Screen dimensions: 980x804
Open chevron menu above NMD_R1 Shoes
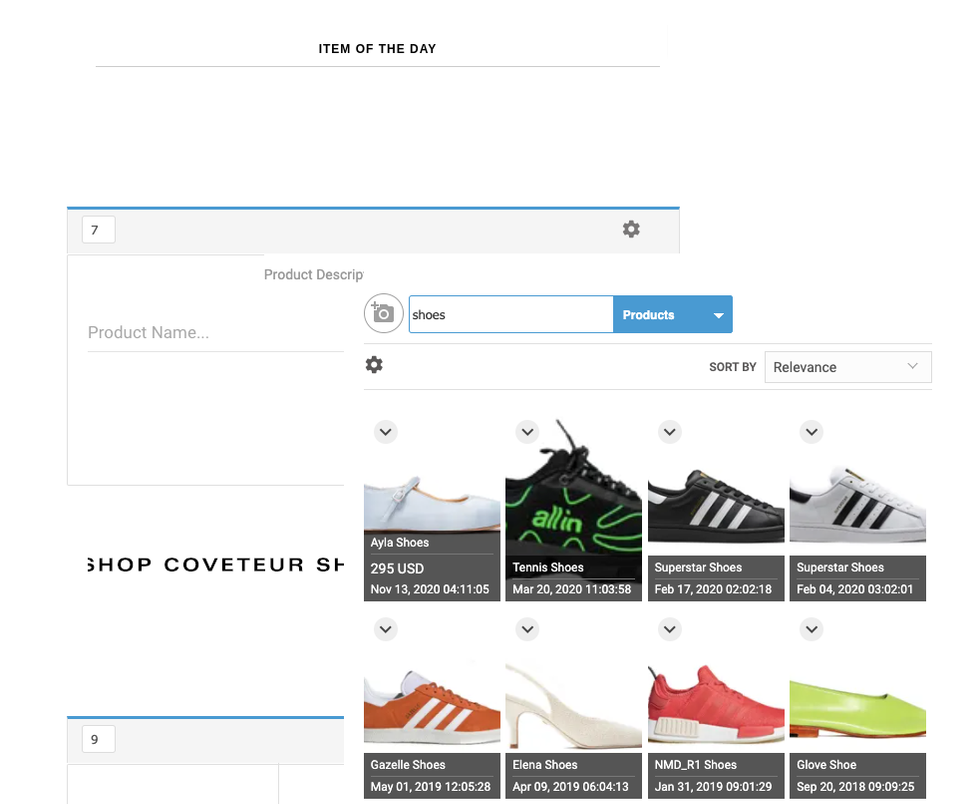[670, 630]
